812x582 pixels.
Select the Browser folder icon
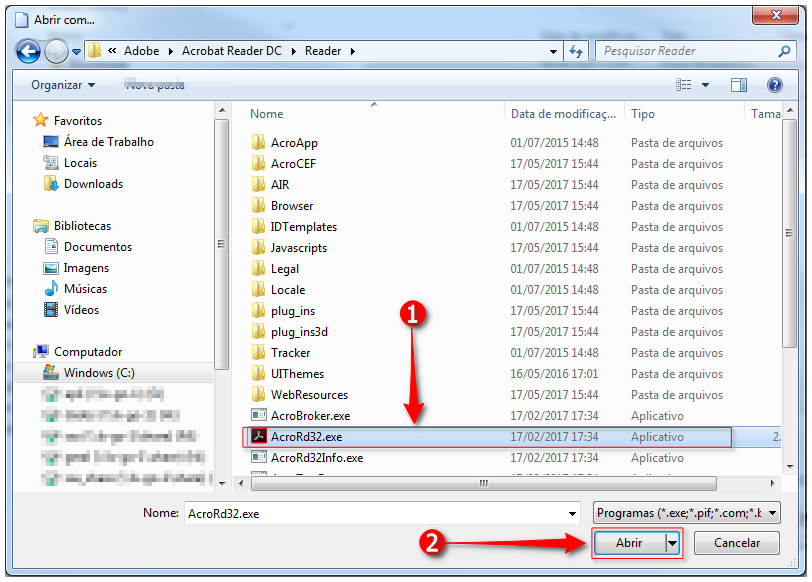(258, 206)
